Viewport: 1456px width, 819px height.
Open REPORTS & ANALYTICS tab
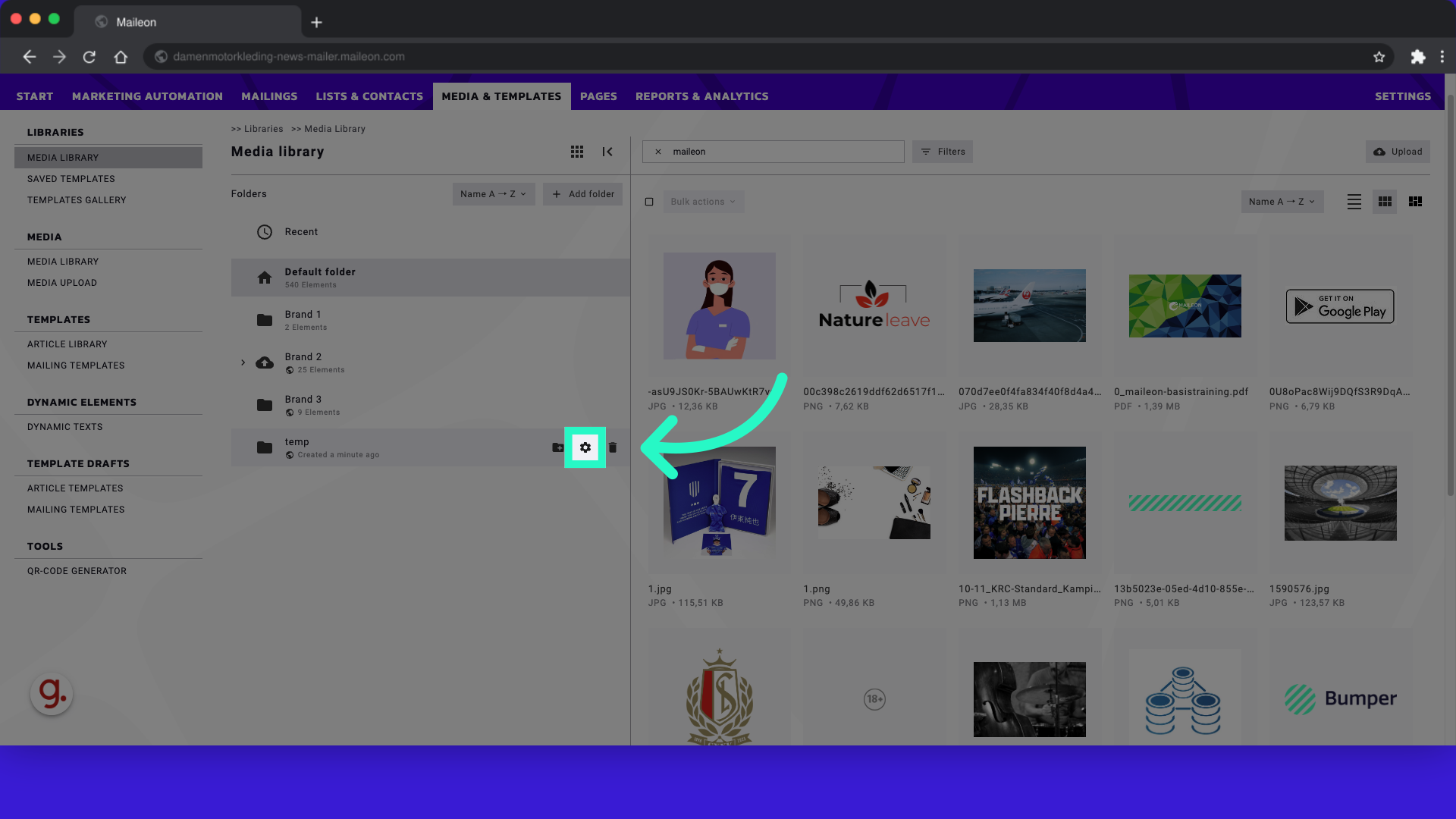(x=701, y=96)
